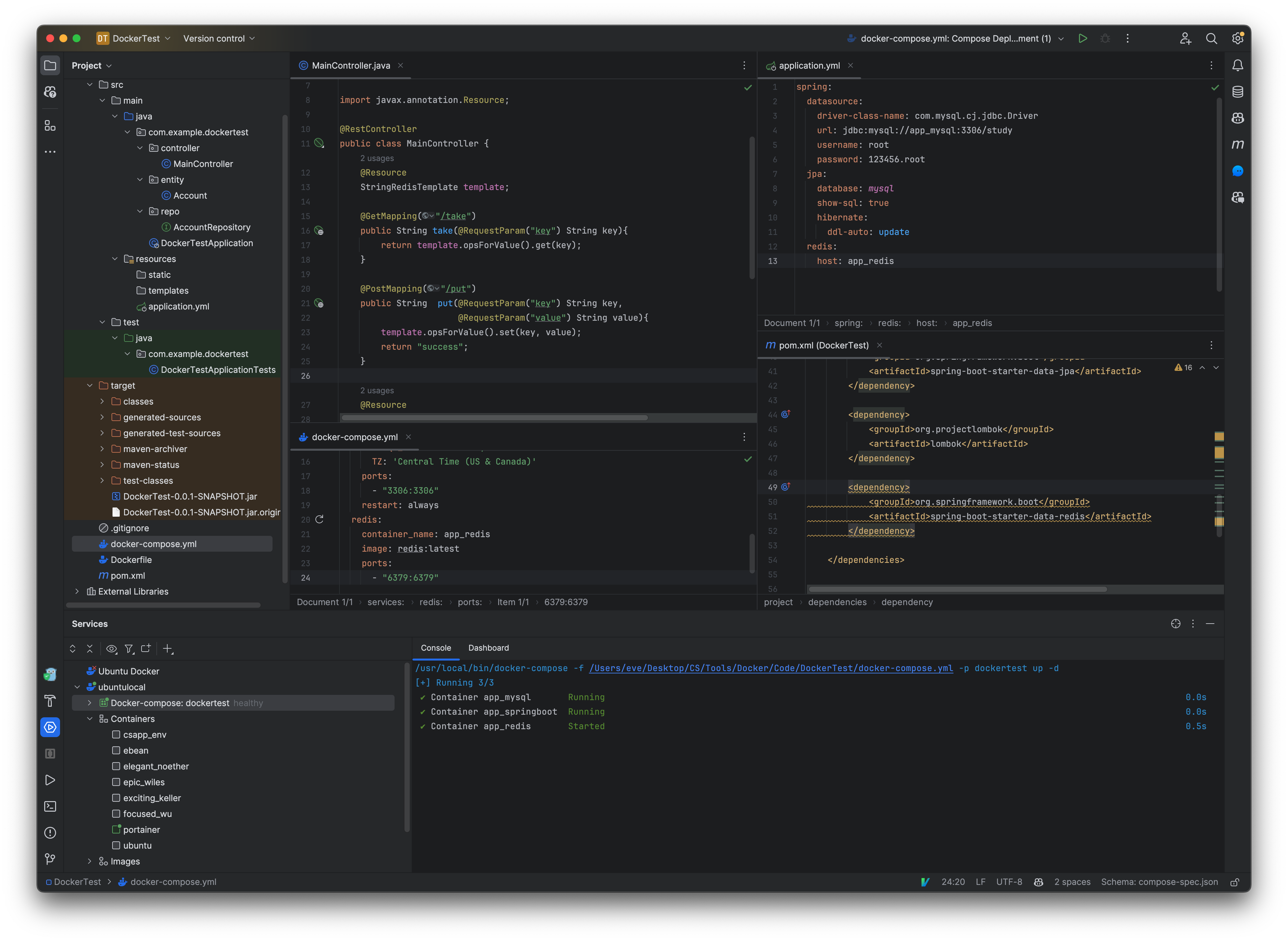Select the epic_wiles container

144,783
